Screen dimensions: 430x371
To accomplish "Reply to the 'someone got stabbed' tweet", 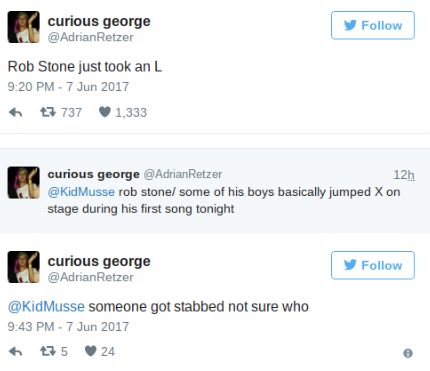I will pyautogui.click(x=15, y=352).
